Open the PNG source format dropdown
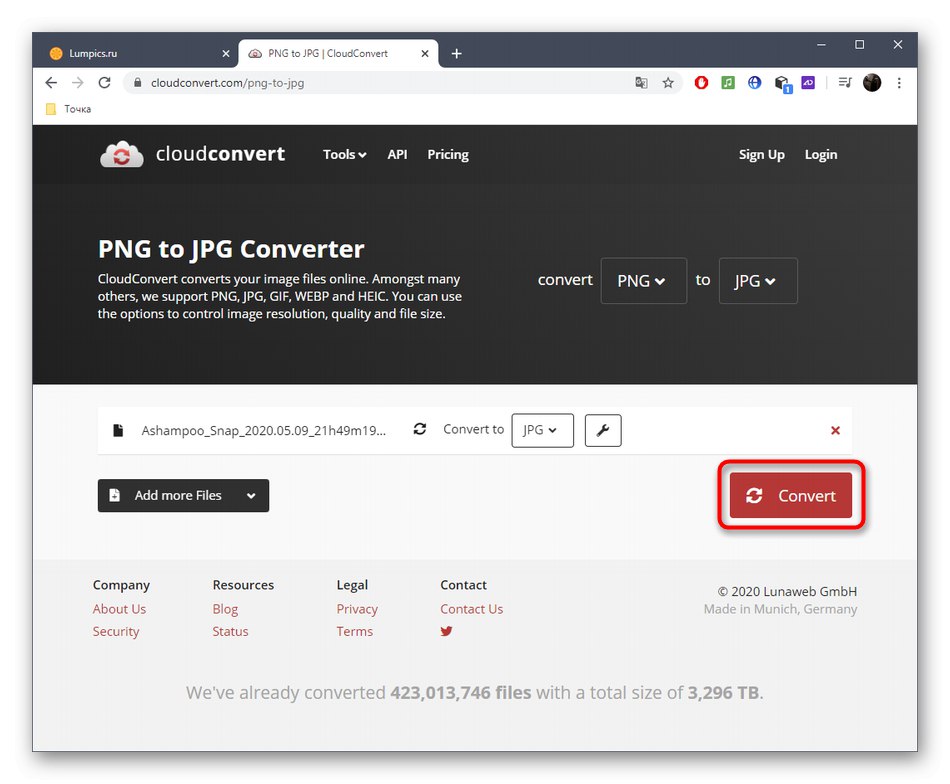The height and width of the screenshot is (784, 950). (643, 281)
